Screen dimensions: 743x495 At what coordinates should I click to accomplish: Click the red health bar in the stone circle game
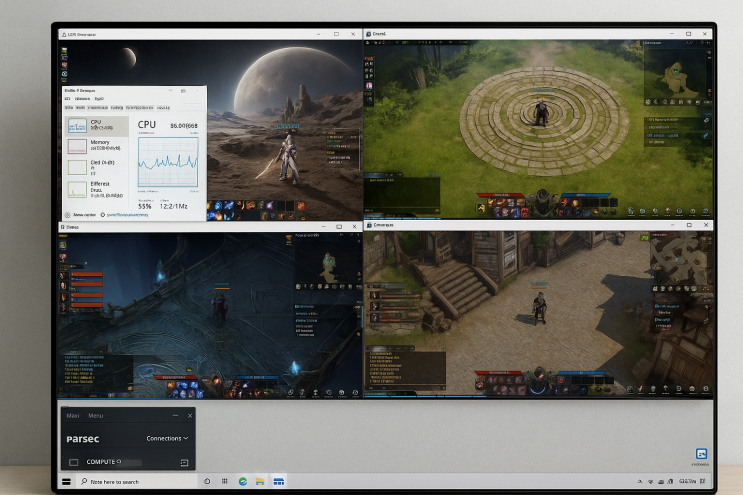tap(500, 194)
